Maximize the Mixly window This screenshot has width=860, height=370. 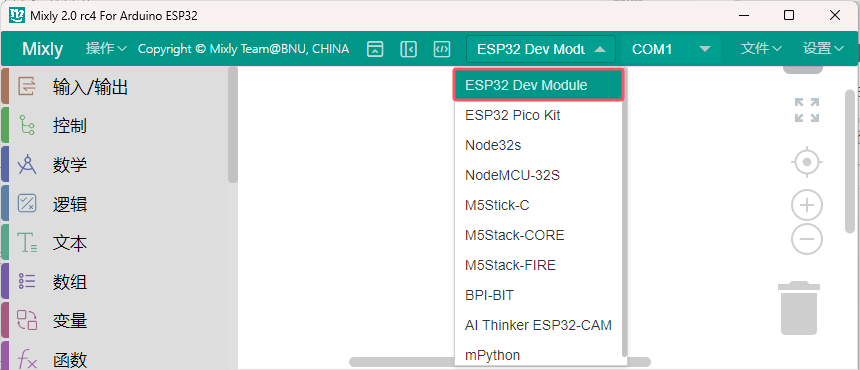(x=789, y=15)
